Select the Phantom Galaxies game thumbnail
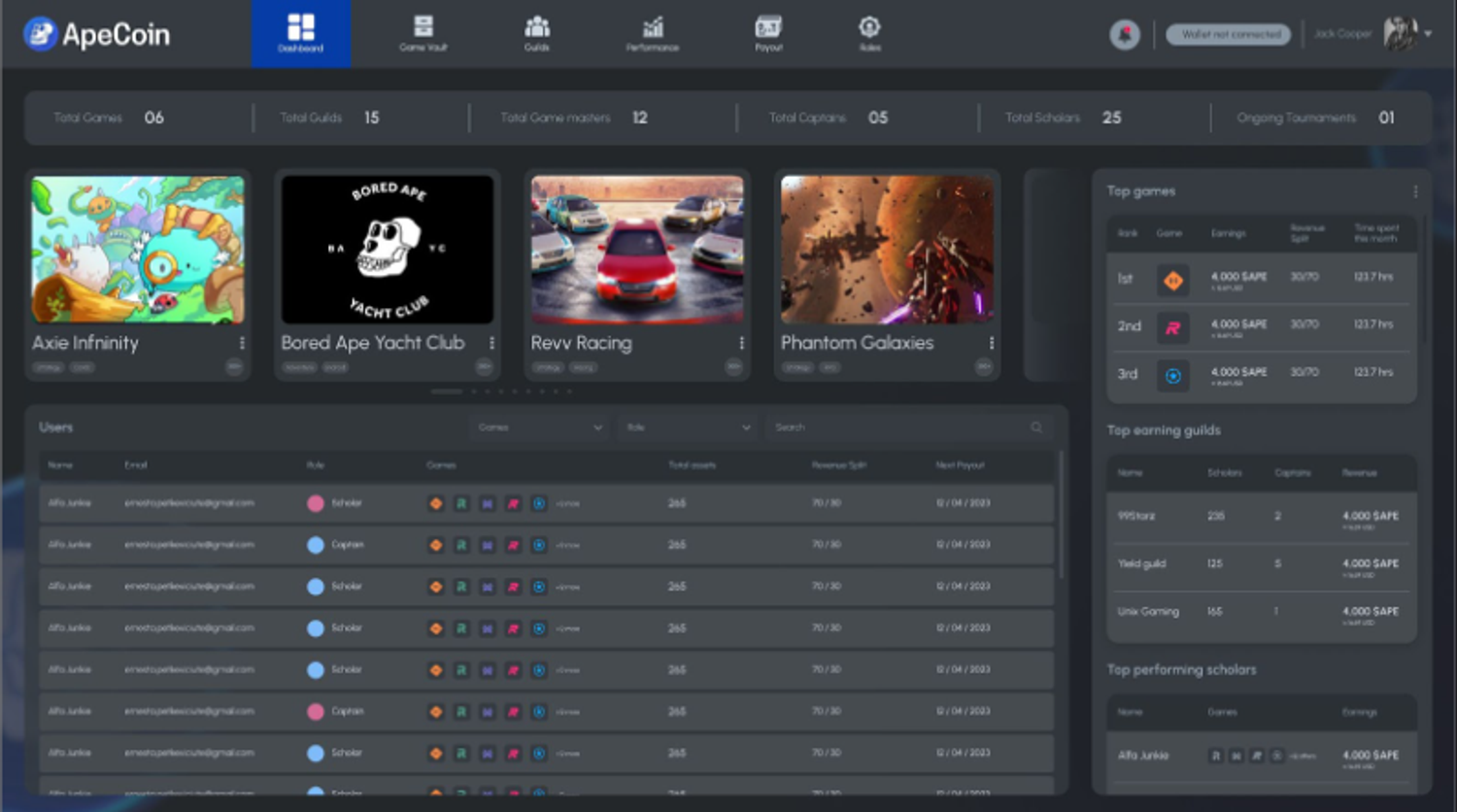Viewport: 1457px width, 812px height. click(x=887, y=250)
